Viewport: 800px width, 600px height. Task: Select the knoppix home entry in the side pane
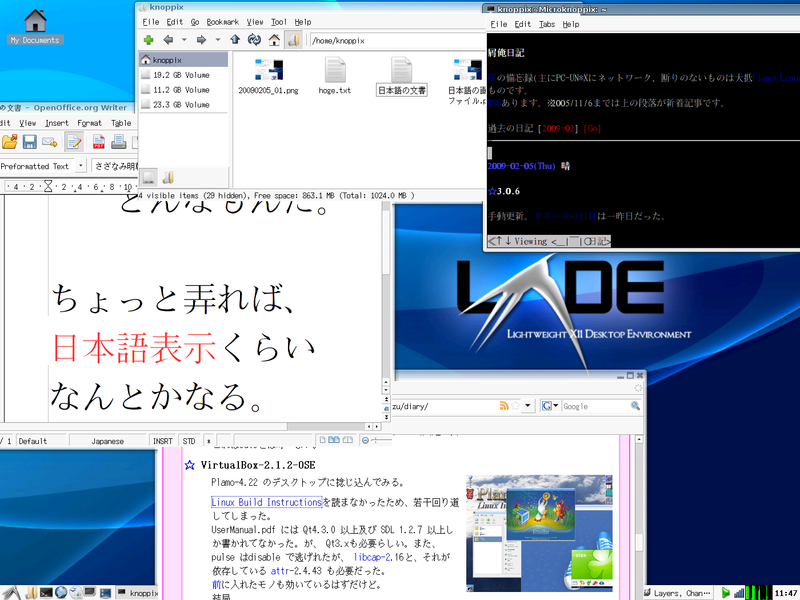tap(184, 60)
